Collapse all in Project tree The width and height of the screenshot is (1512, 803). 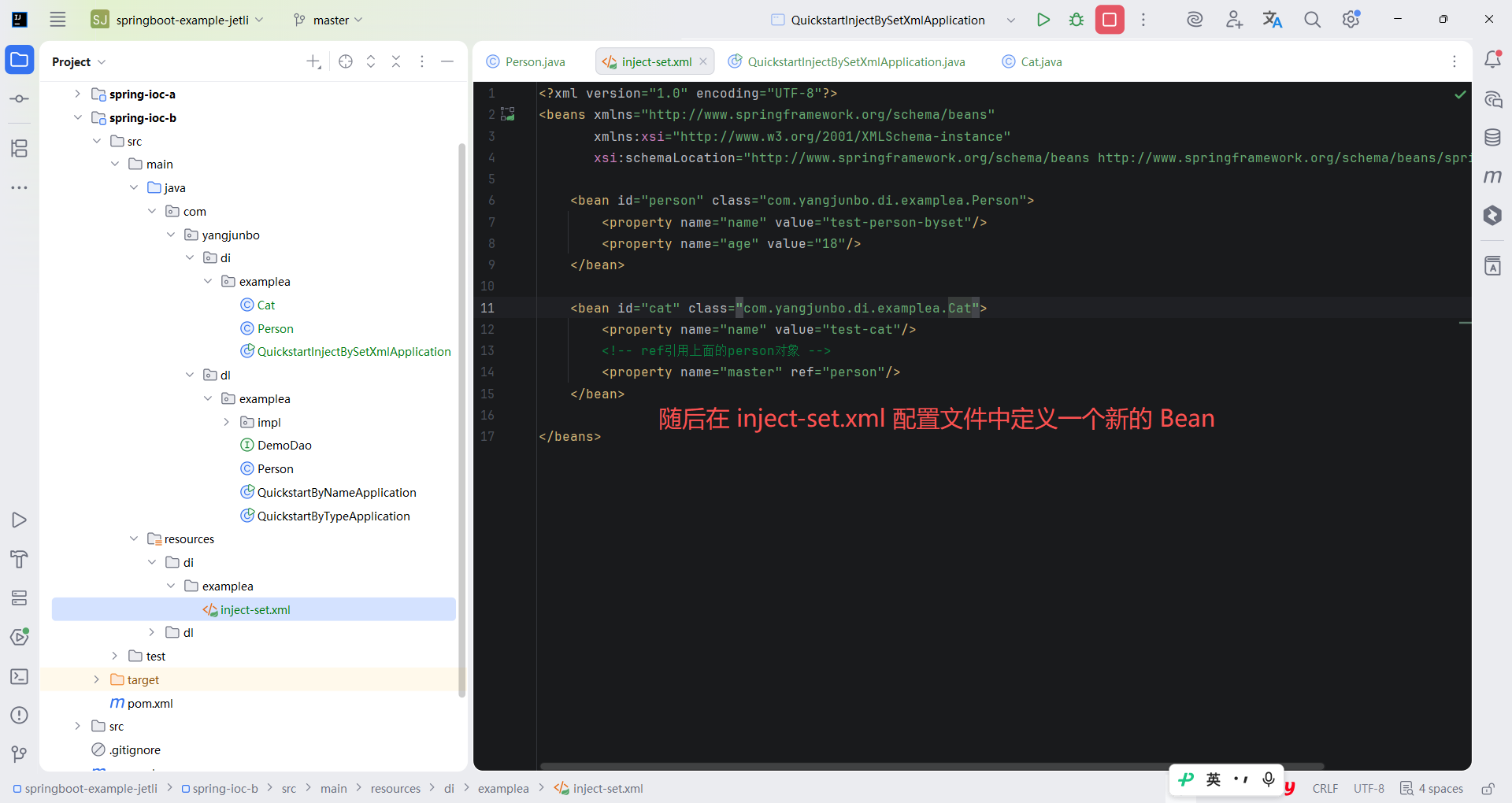(x=396, y=61)
